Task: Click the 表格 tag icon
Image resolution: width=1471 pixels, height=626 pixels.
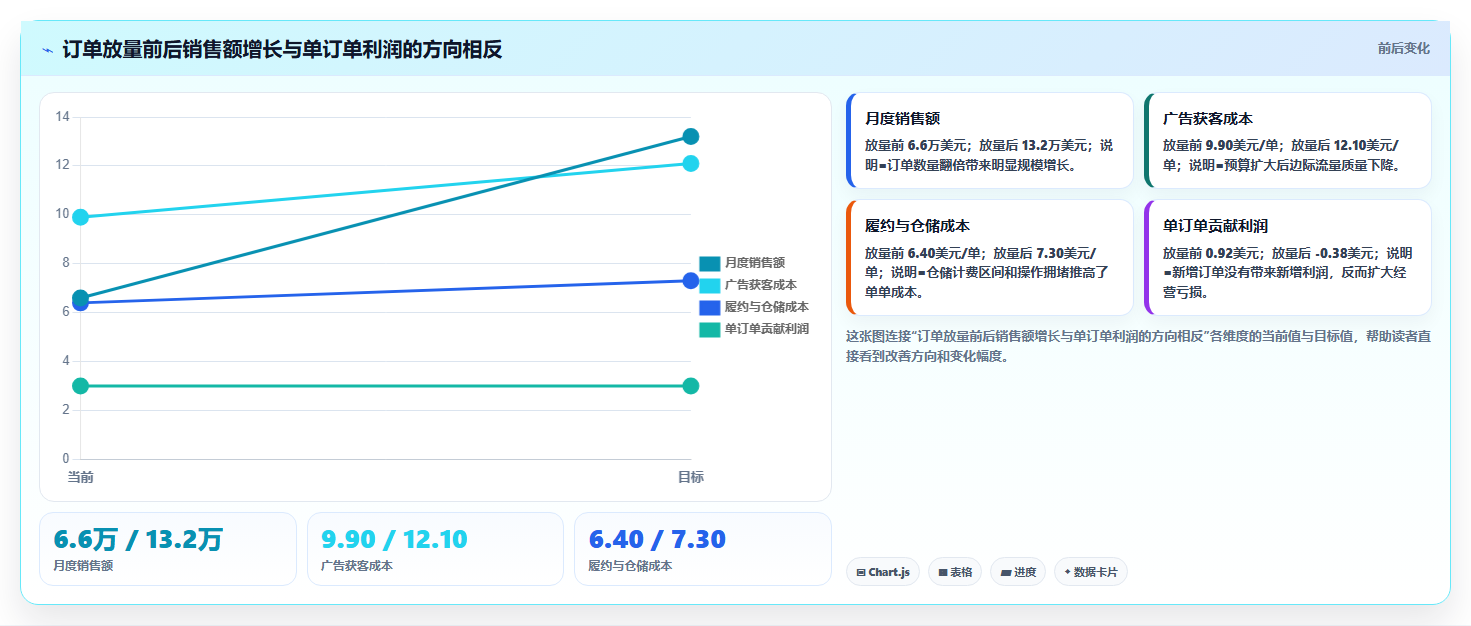Action: click(x=943, y=573)
